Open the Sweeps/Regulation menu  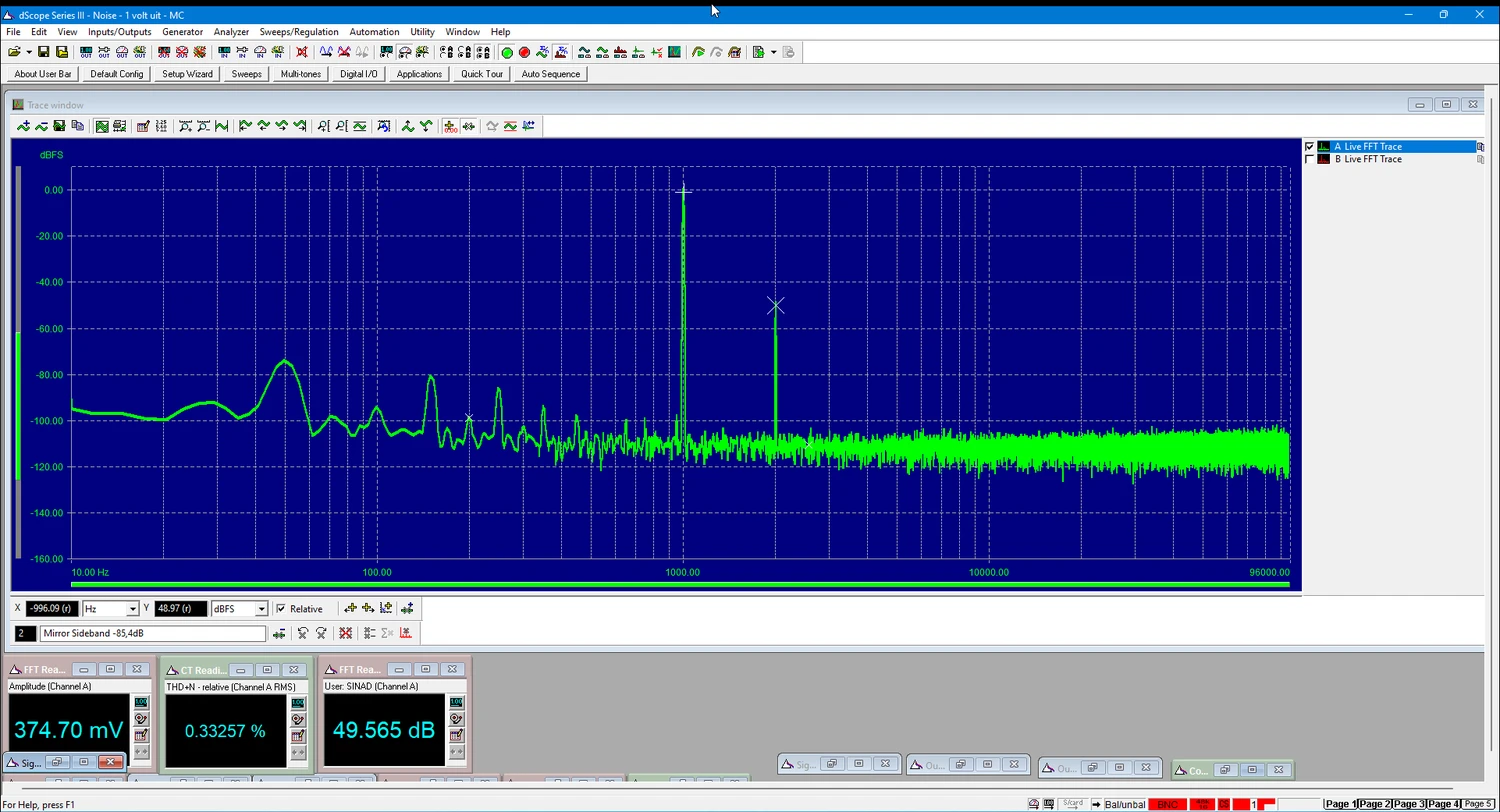click(298, 32)
